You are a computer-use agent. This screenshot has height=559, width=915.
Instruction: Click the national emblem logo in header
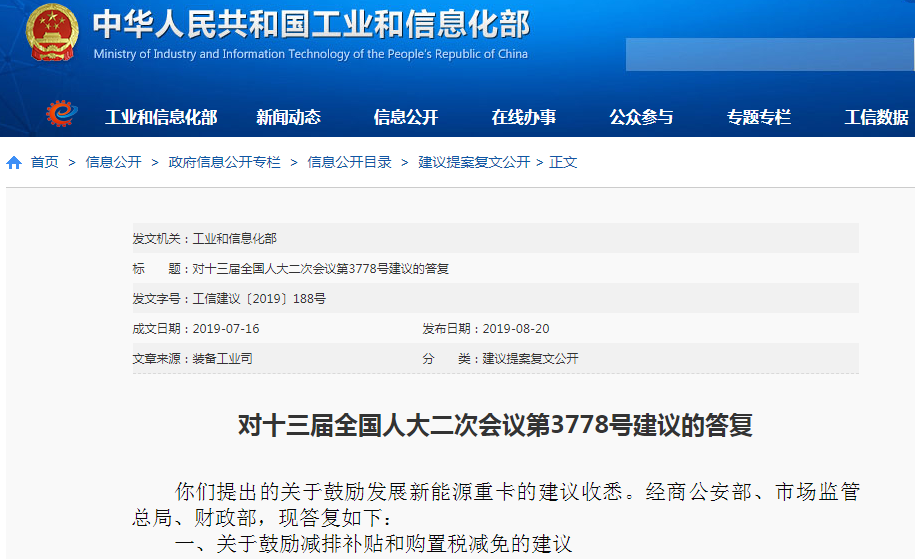(52, 32)
